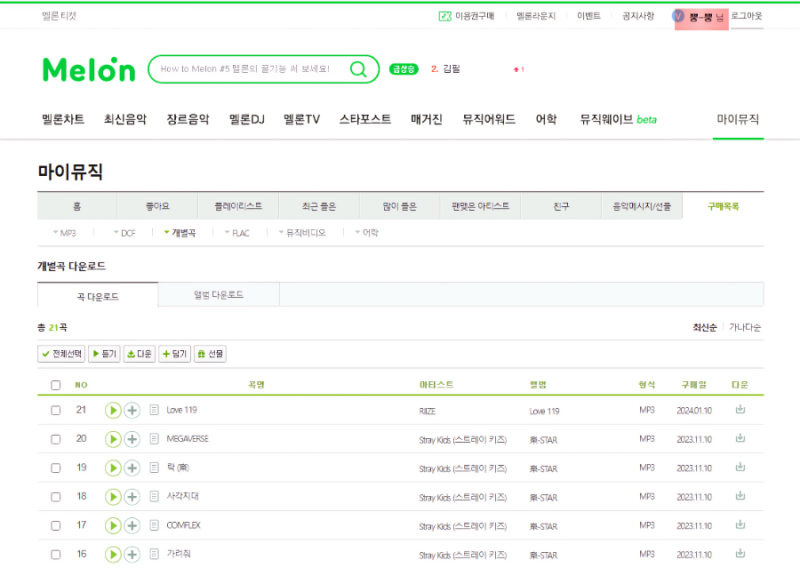Screen dimensions: 800x568
Task: Open the 플레이리스트 tab in 마이뮤직
Action: 238,206
